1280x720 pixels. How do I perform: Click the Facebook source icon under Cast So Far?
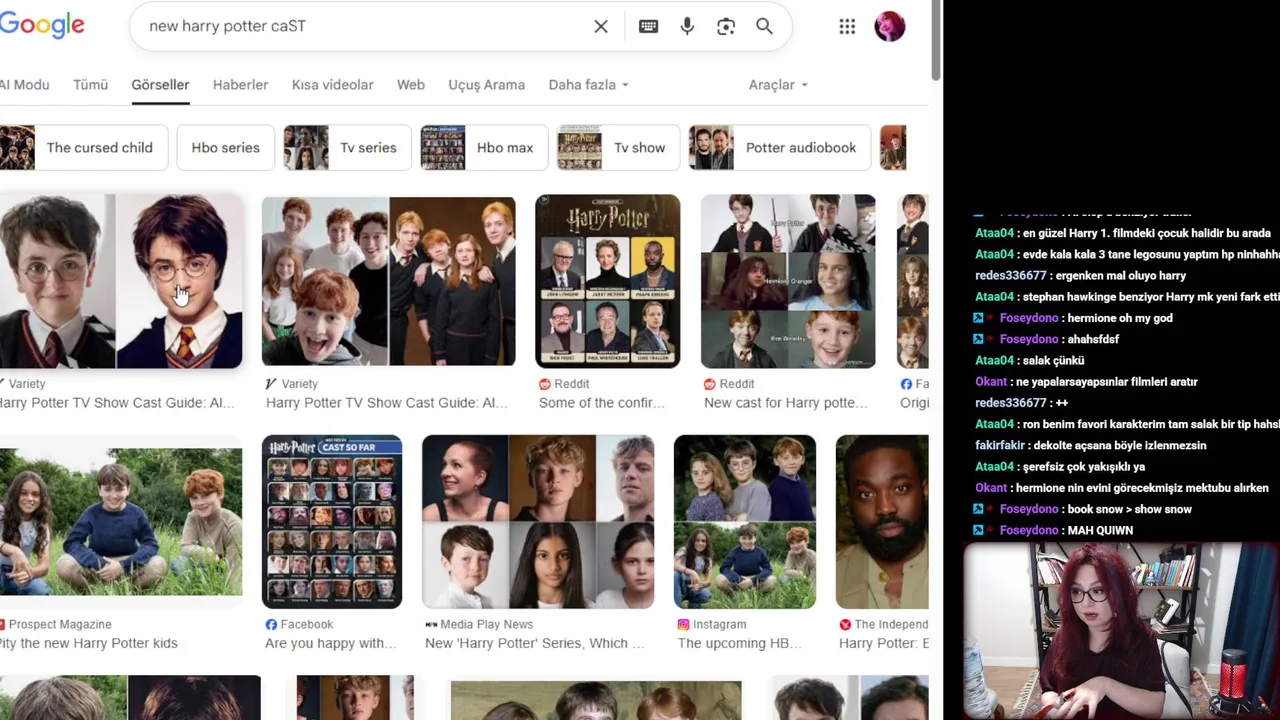click(271, 624)
